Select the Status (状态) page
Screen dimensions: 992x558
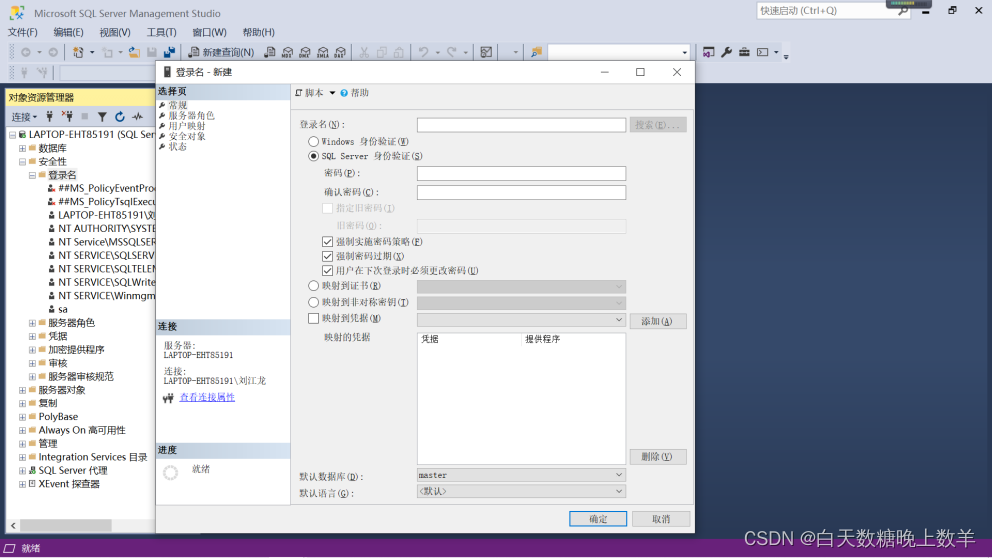(x=177, y=146)
